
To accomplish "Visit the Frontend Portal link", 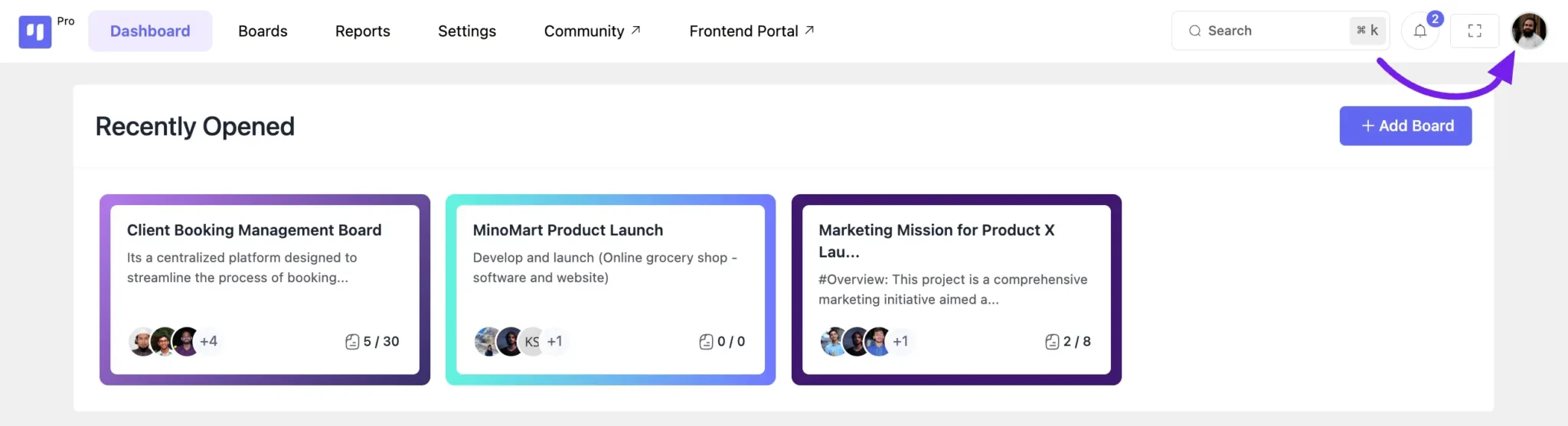I will tap(751, 31).
